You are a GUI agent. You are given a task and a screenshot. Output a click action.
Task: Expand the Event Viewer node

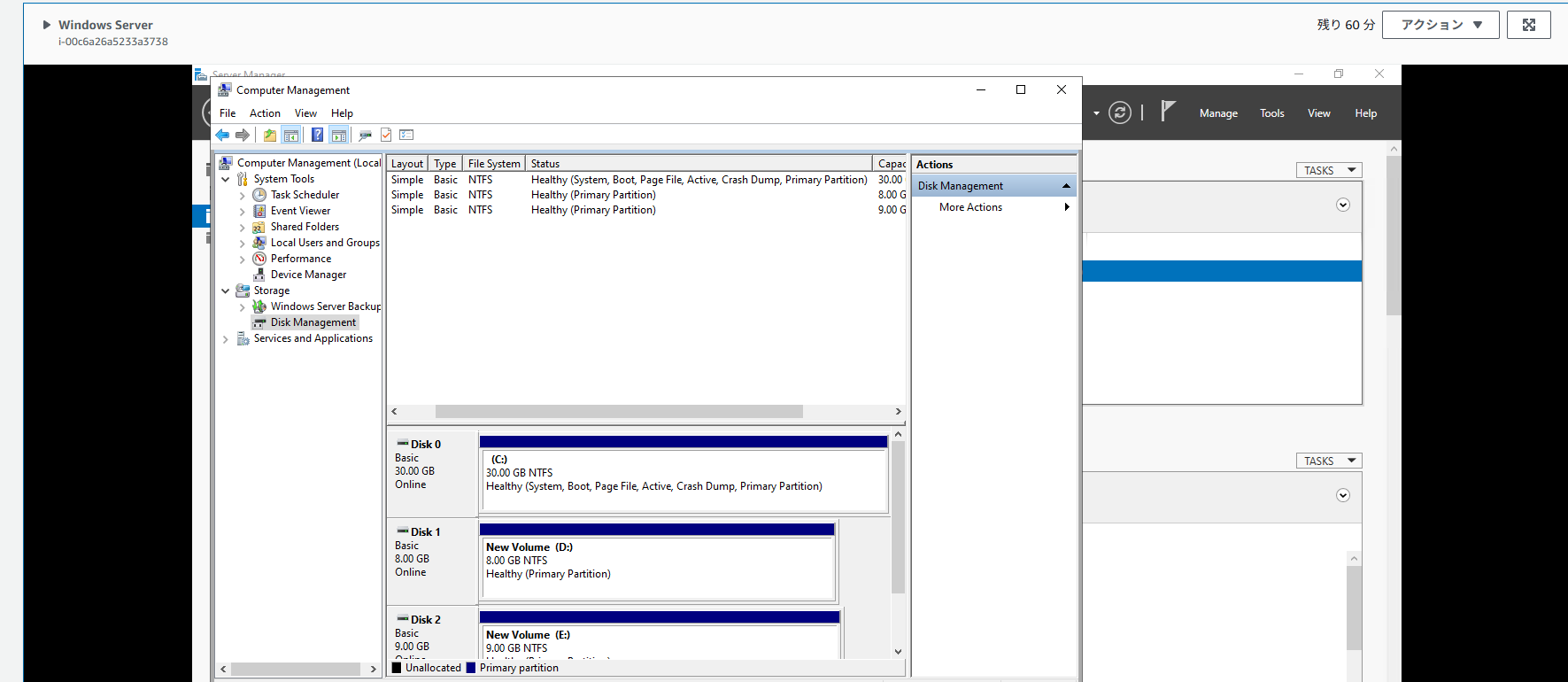pyautogui.click(x=242, y=211)
